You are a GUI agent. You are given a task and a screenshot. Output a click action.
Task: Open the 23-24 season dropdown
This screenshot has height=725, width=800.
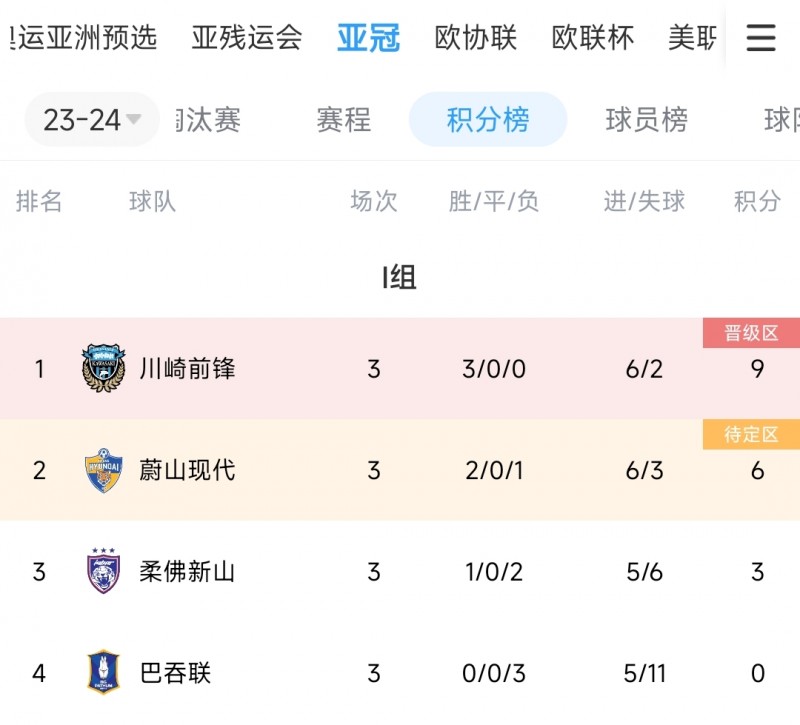91,118
